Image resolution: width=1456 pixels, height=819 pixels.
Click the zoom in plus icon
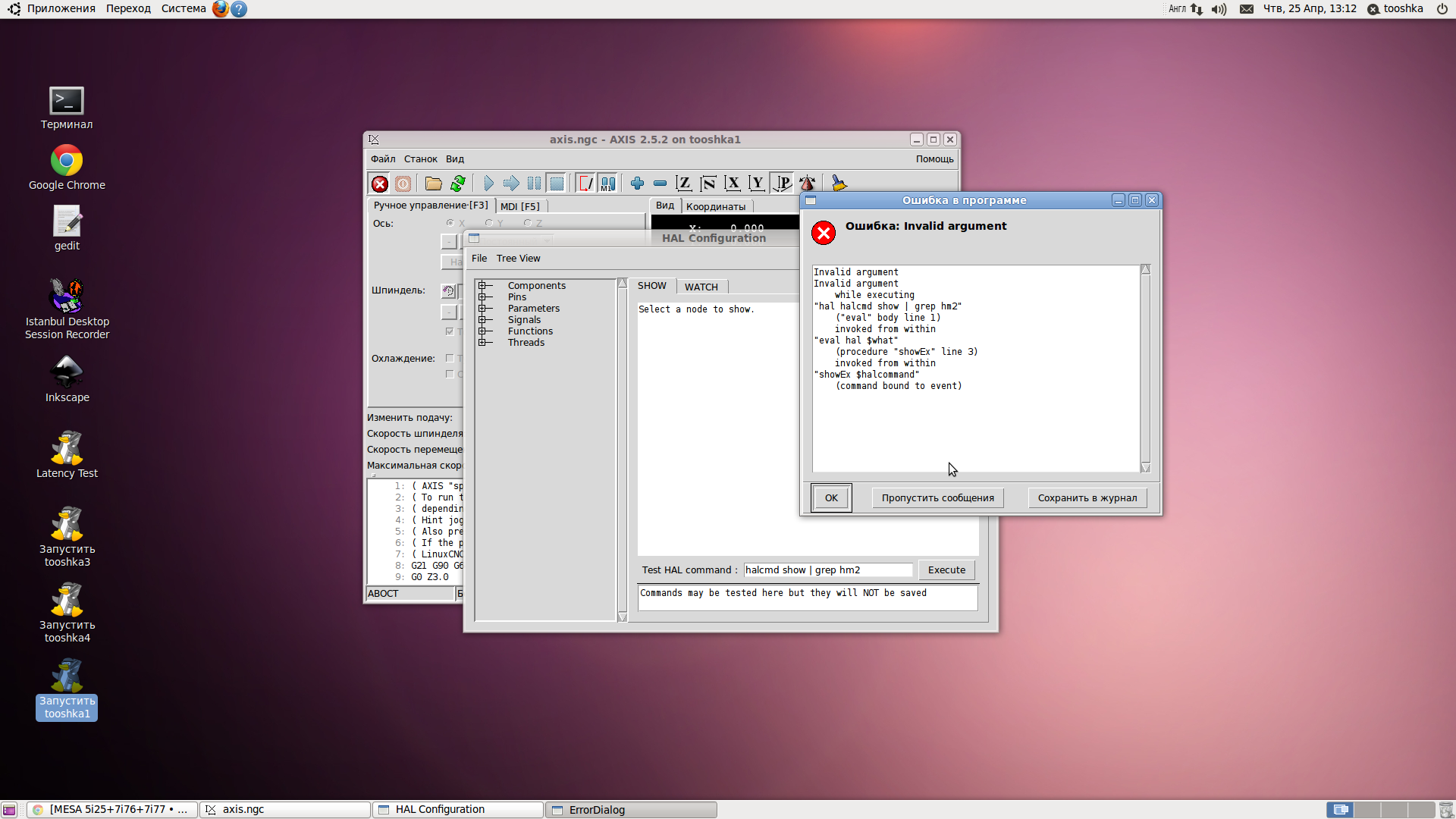pos(637,184)
